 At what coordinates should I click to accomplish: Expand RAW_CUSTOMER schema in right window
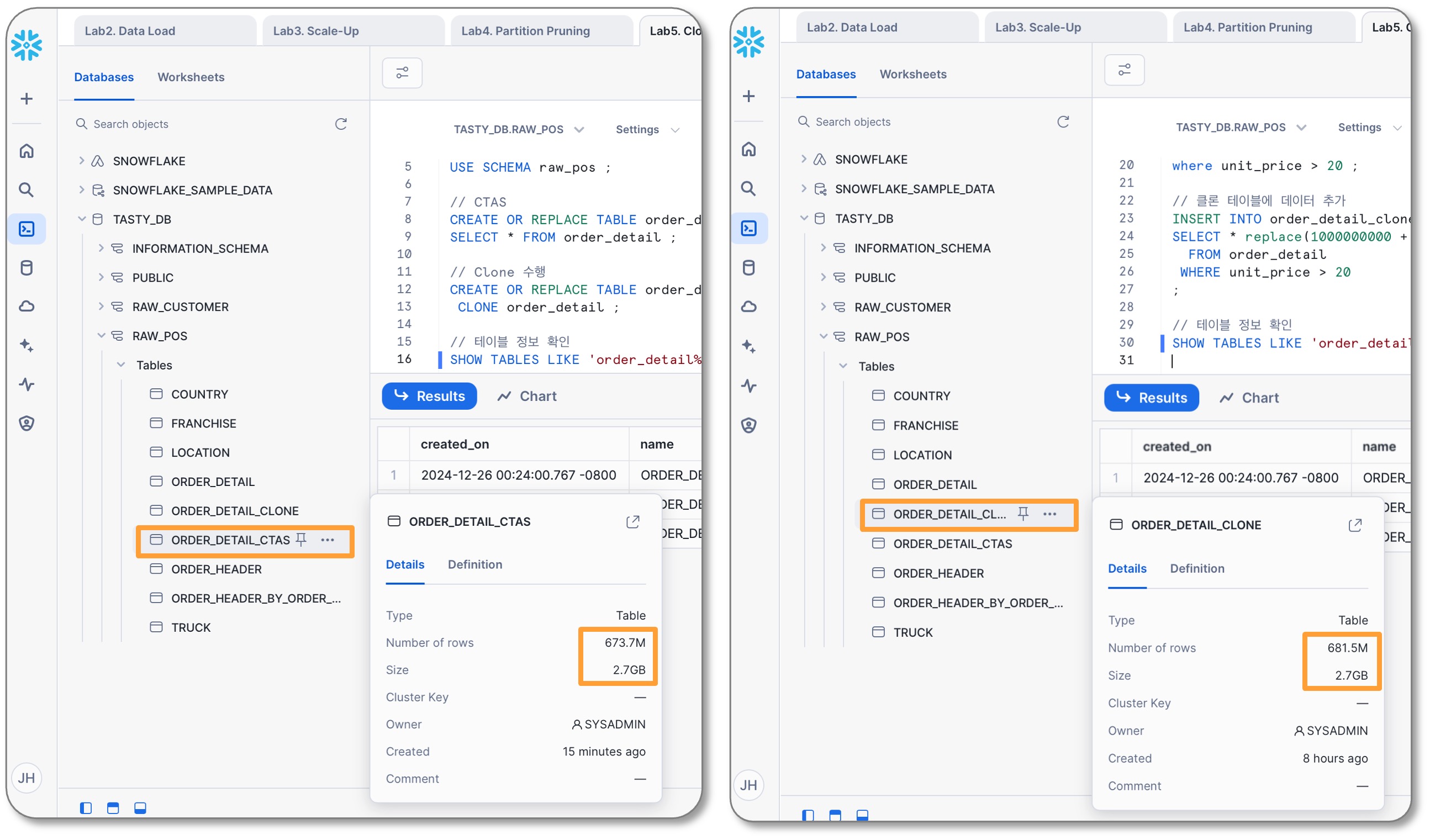click(x=823, y=307)
